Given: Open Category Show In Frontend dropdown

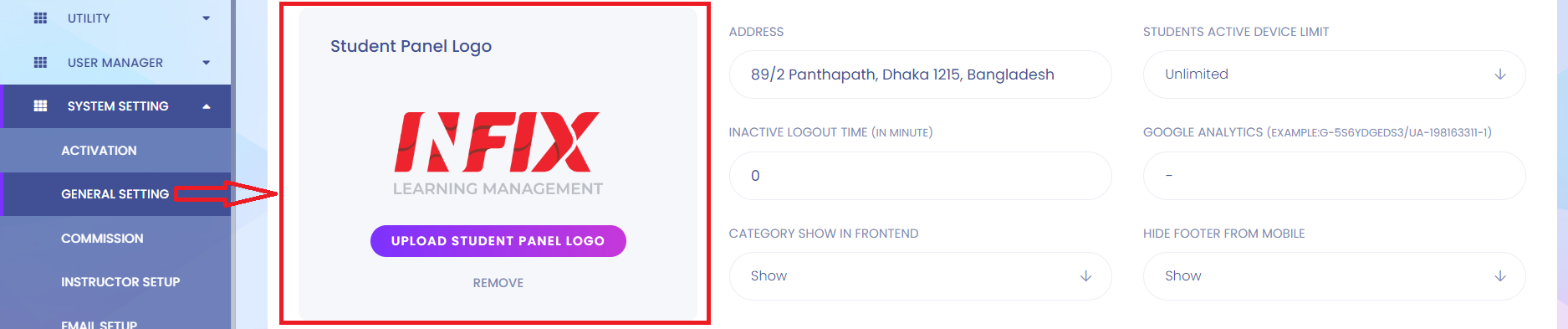Looking at the screenshot, I should [921, 276].
